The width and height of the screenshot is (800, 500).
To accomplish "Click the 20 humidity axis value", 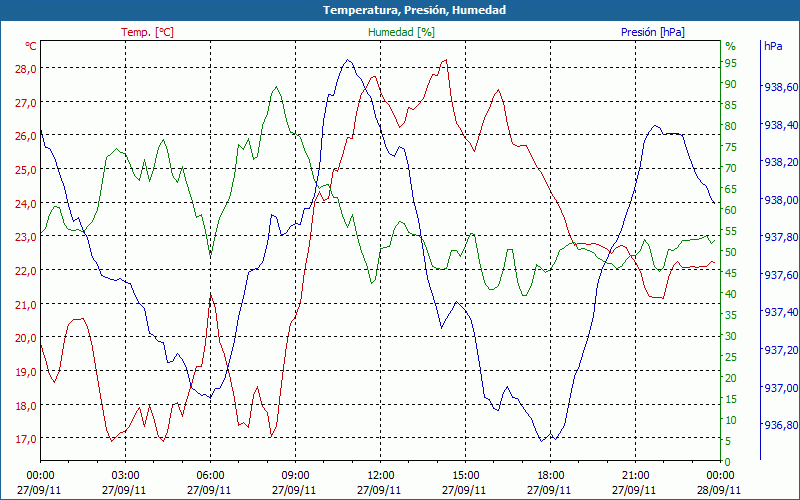I will pyautogui.click(x=731, y=378).
